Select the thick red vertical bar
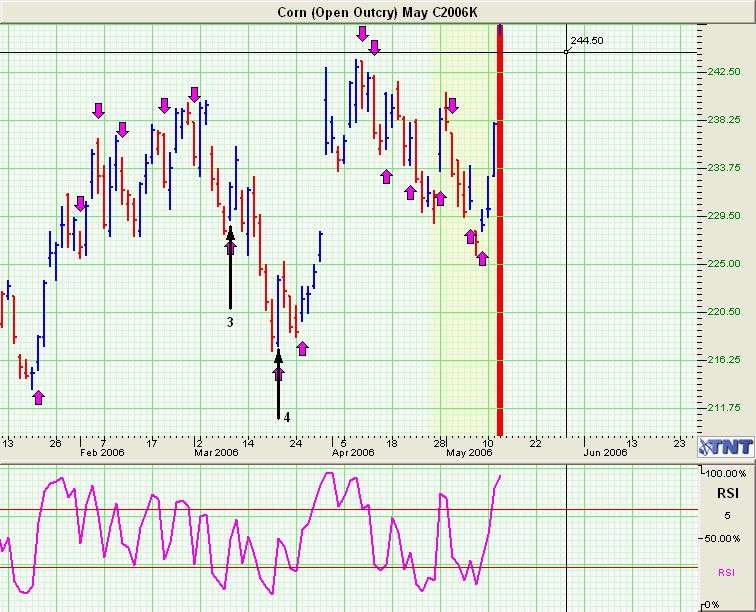Screen dimensions: 756x612 click(x=500, y=230)
